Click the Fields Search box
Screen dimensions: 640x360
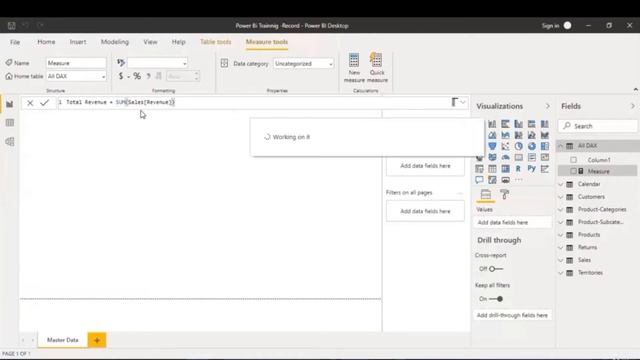598,126
